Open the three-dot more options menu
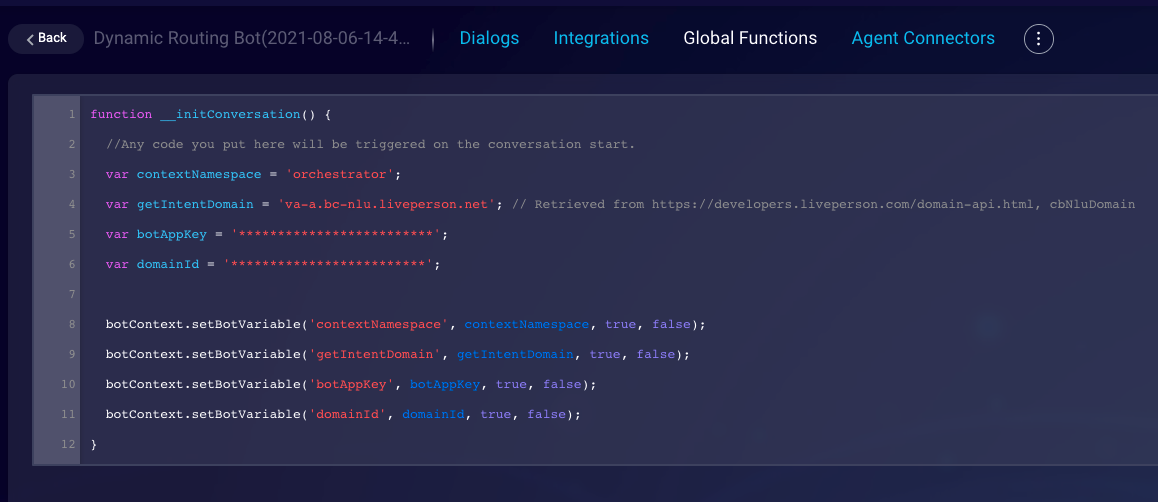Screen dimensions: 1158x502 click(1038, 38)
